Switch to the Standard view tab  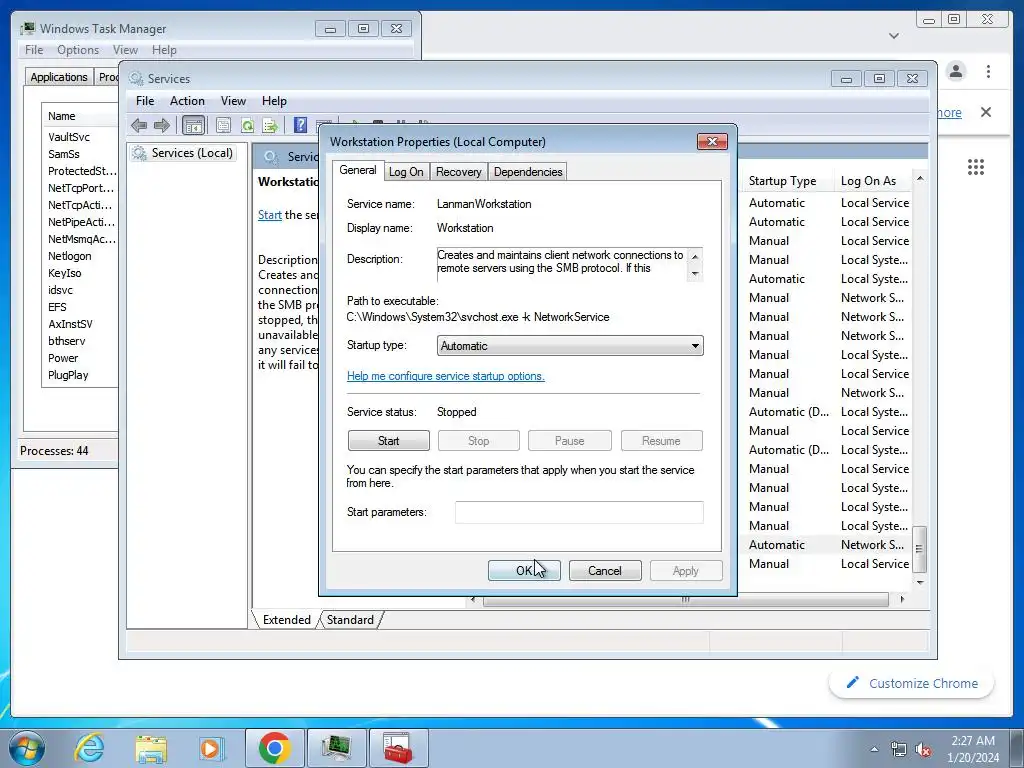pyautogui.click(x=350, y=620)
